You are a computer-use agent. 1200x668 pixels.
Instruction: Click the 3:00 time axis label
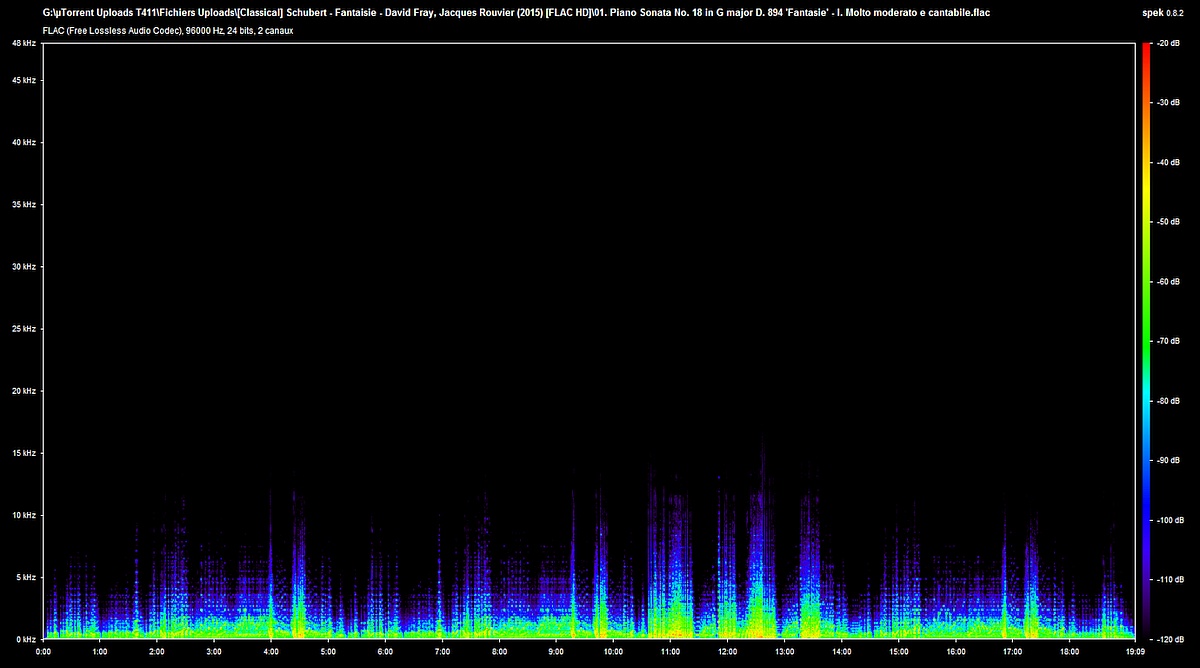point(214,652)
